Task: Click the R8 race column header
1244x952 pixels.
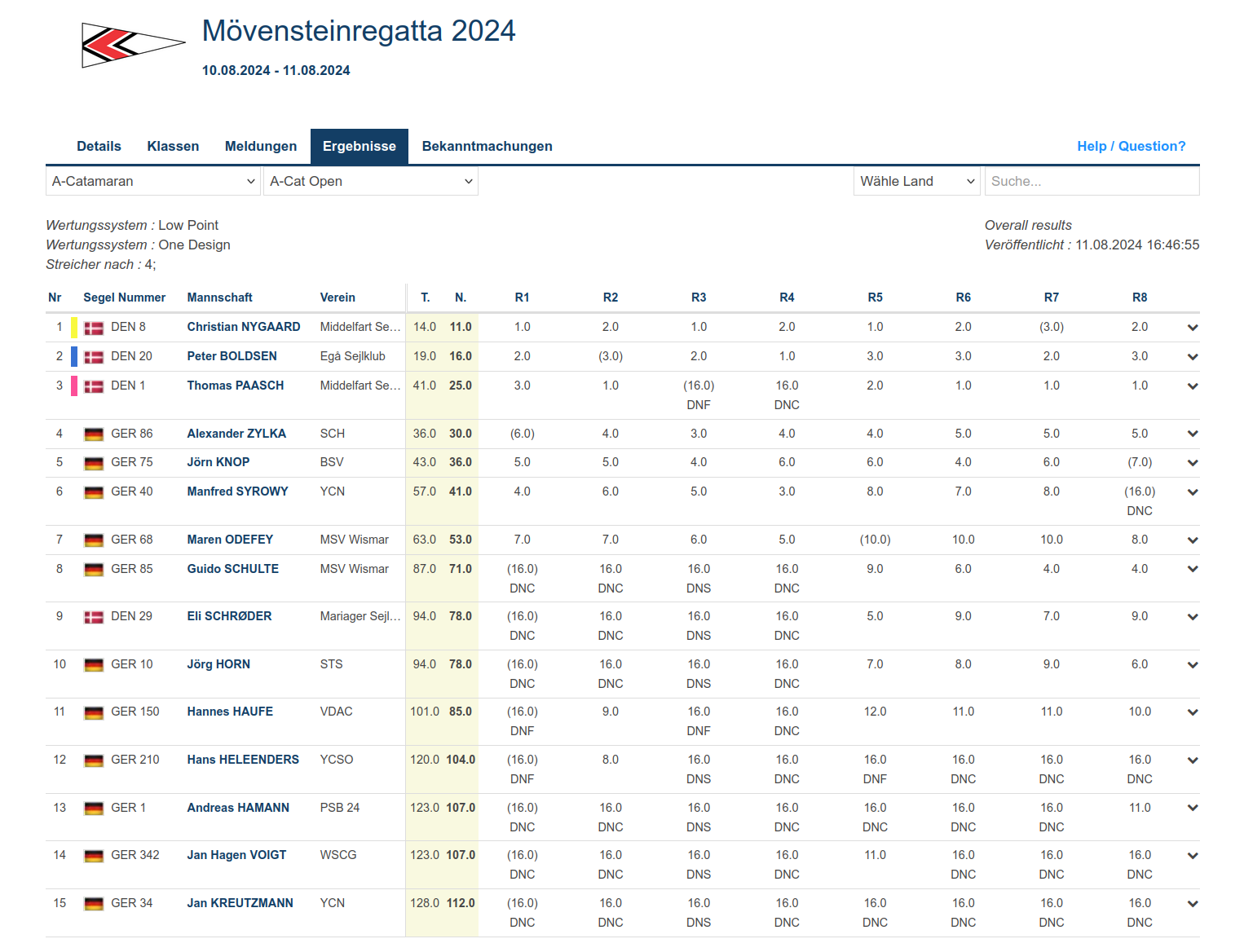Action: (x=1140, y=297)
